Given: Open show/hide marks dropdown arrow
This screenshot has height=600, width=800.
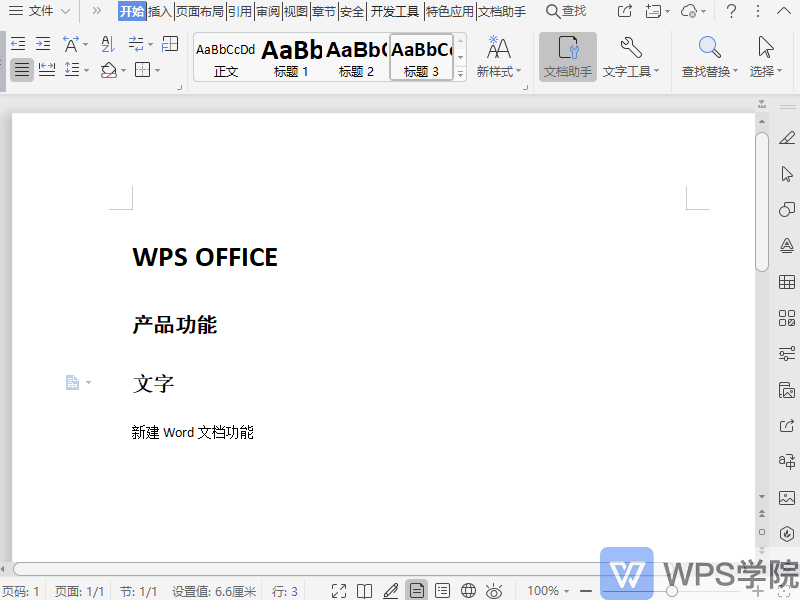Looking at the screenshot, I should tap(150, 45).
